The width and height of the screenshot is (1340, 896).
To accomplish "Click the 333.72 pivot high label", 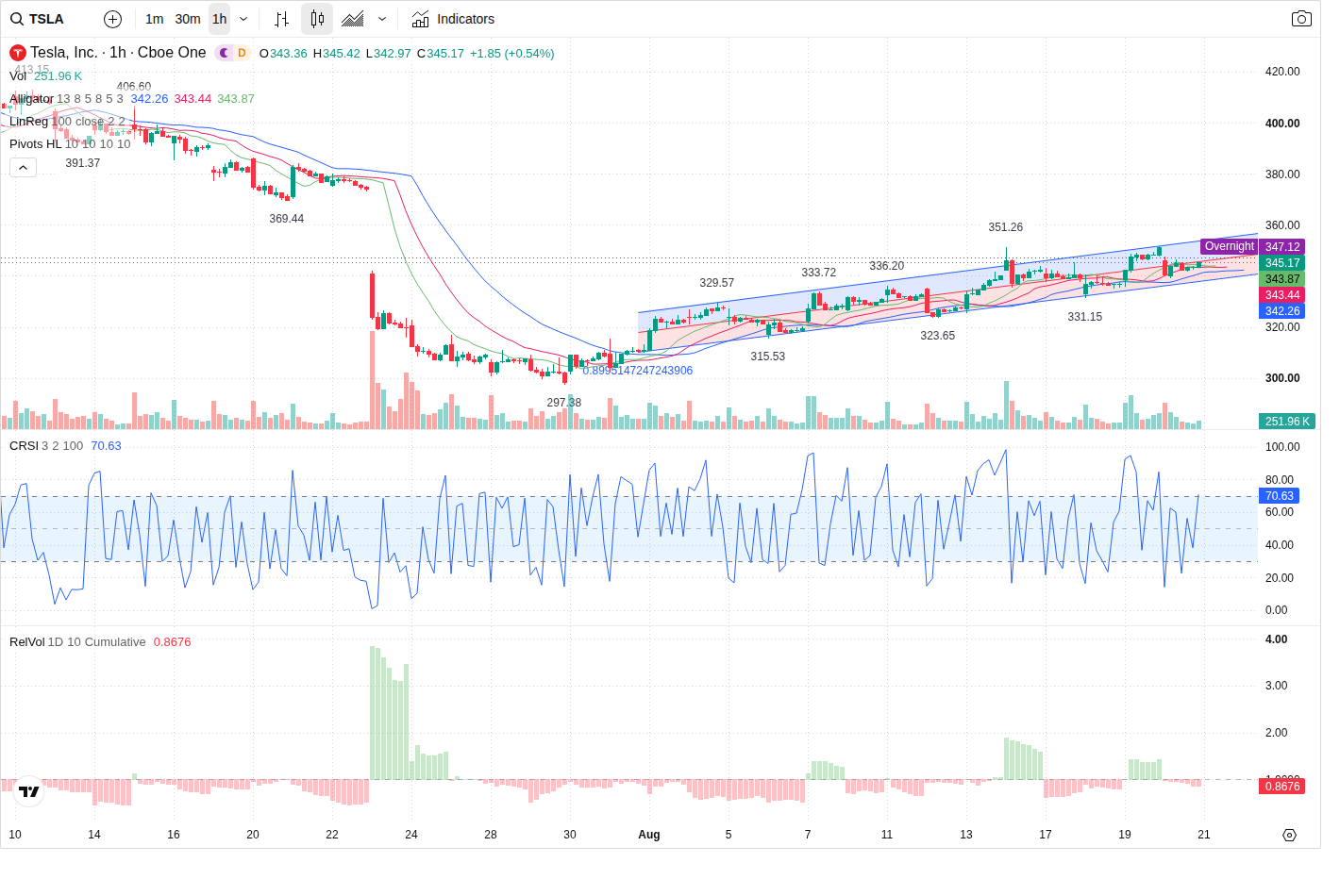I will (x=818, y=273).
